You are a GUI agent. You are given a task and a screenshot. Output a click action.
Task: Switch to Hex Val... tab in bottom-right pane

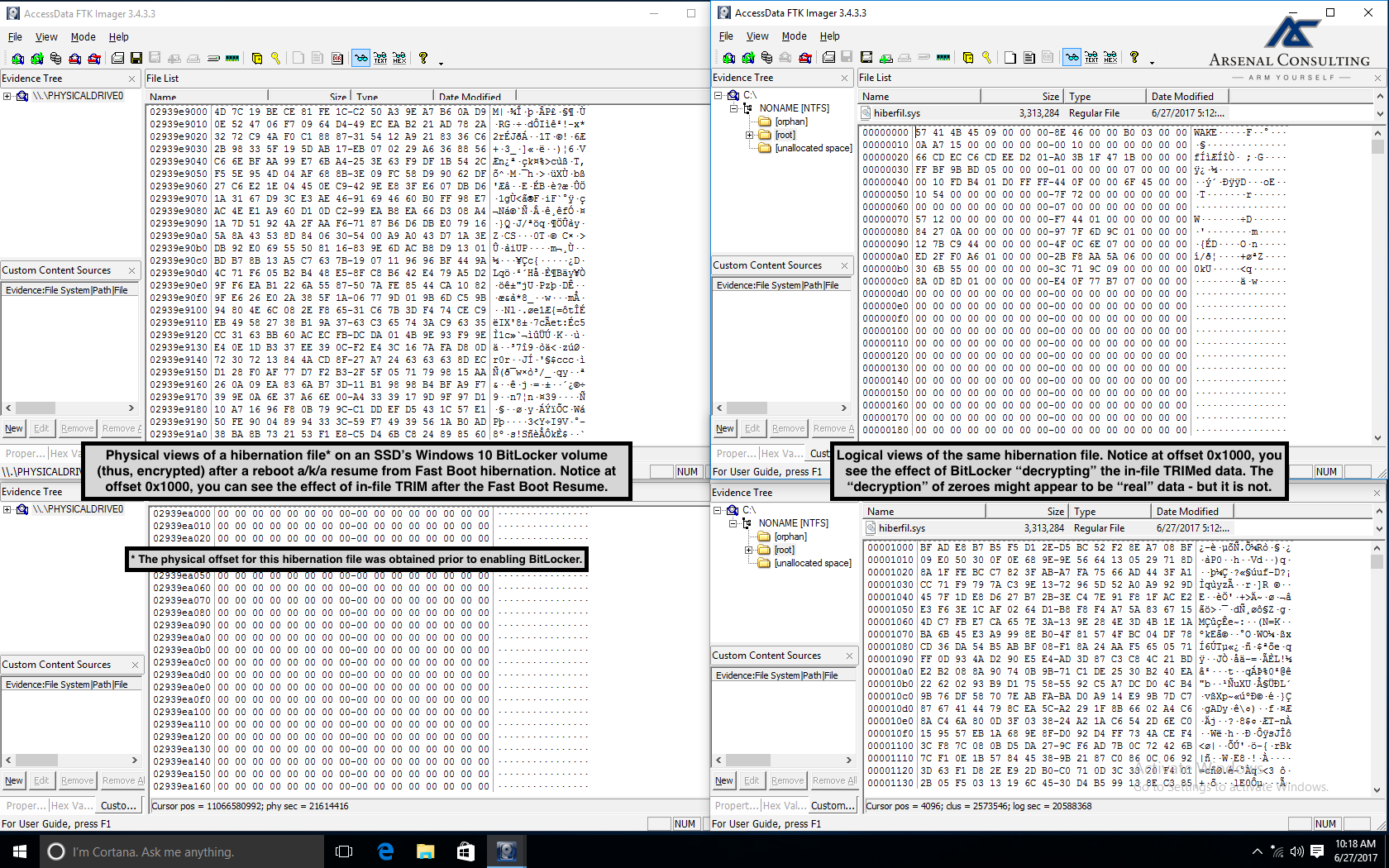tap(783, 806)
